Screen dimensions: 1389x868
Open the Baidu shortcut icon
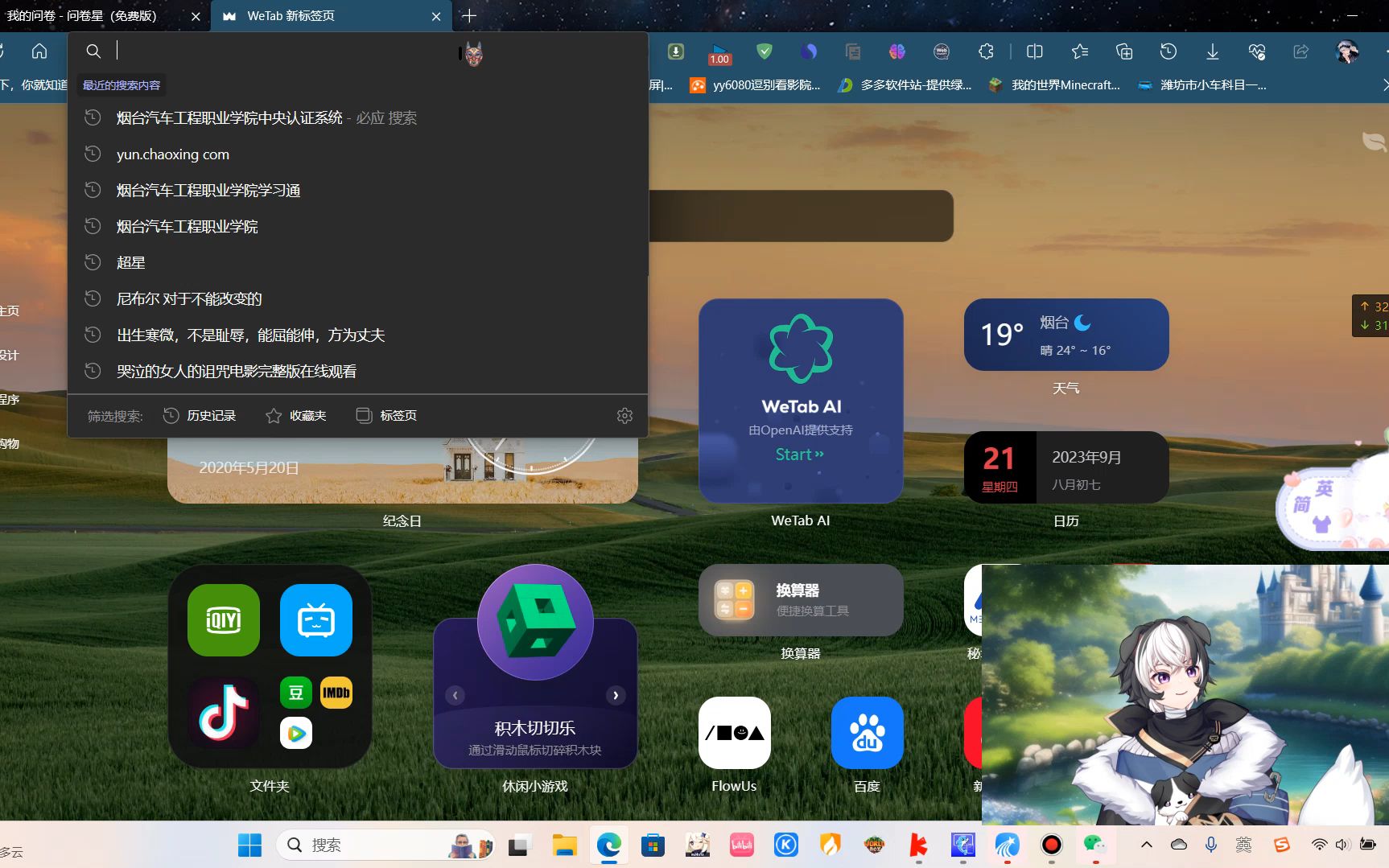click(868, 733)
